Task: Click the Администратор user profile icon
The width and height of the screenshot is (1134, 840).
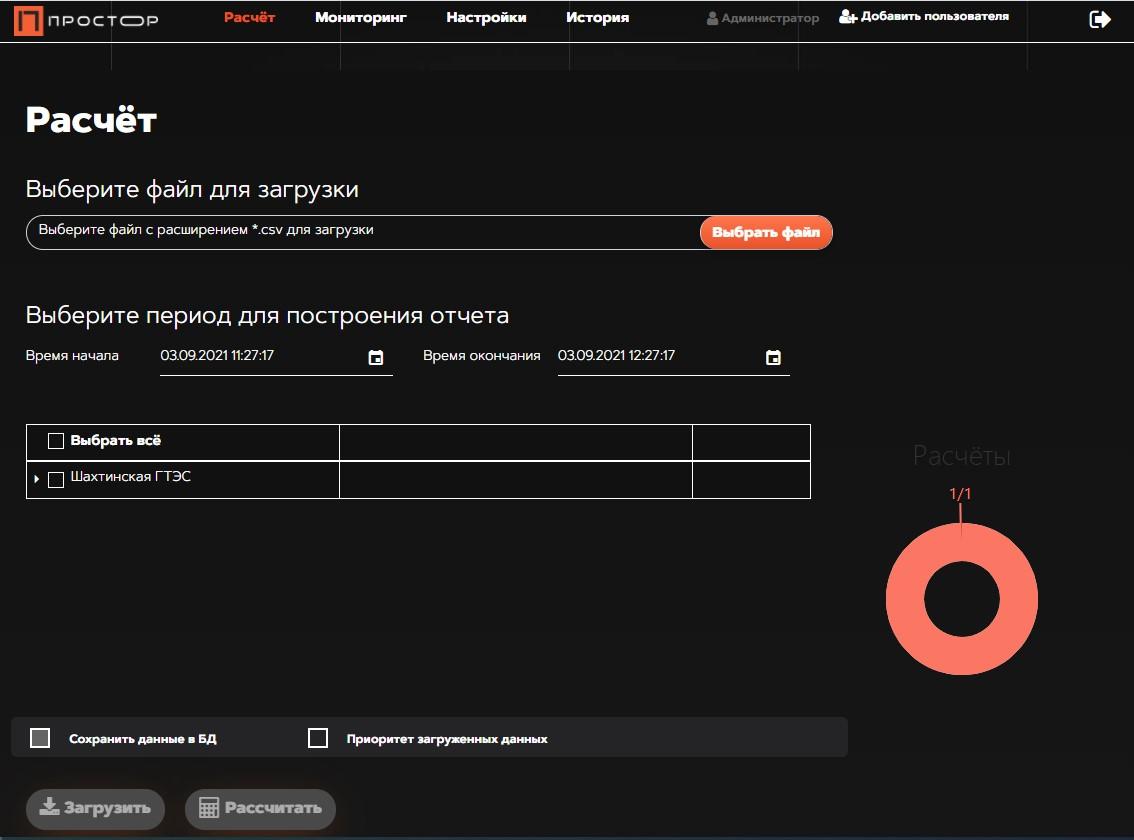Action: click(x=712, y=19)
